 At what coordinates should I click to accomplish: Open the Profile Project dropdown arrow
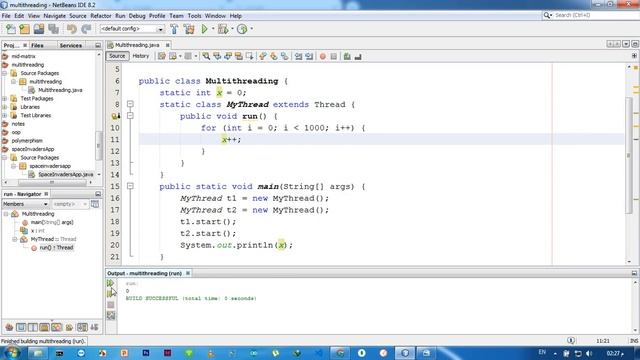251,29
